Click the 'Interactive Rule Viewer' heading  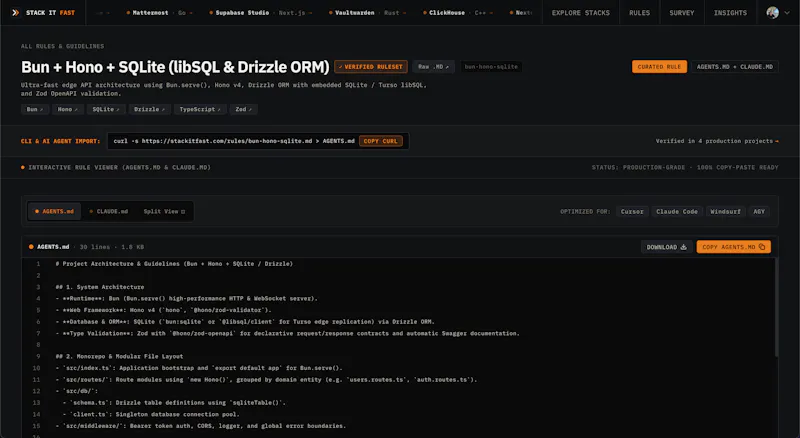coord(119,167)
